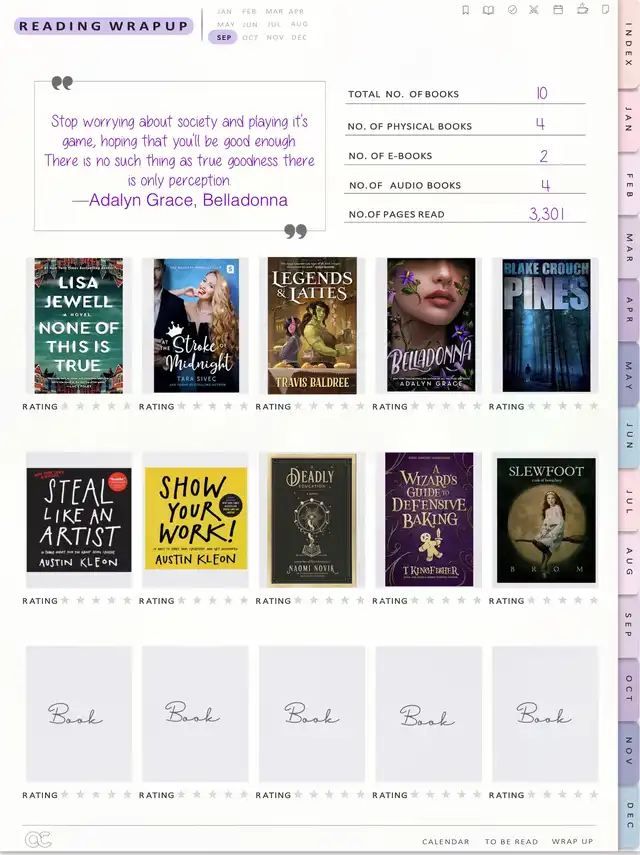Screen dimensions: 640x855
Task: Click the sticky note icon
Action: tap(605, 9)
